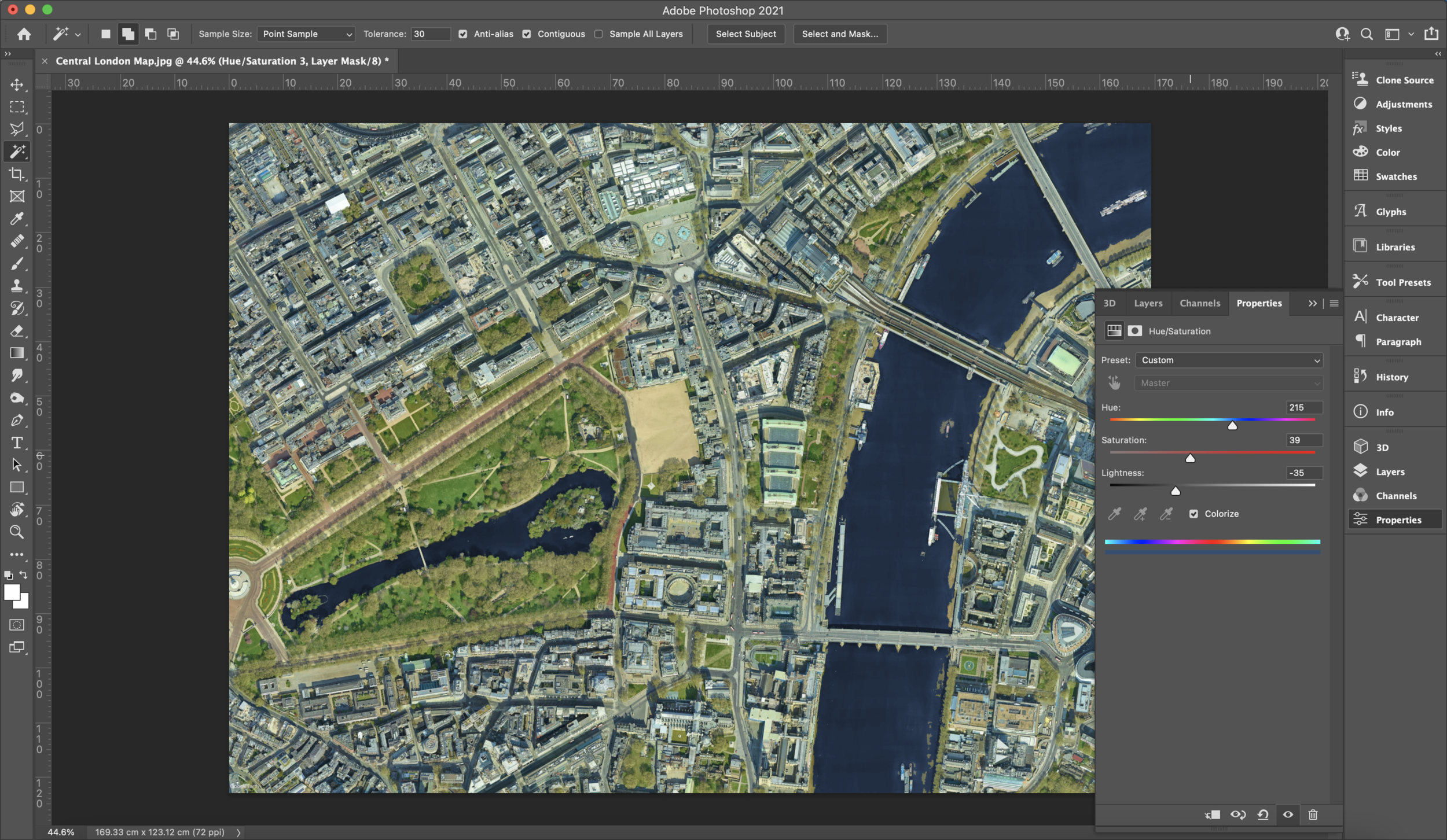The width and height of the screenshot is (1447, 840).
Task: Select the Eyedropper tool in the toolbar
Action: [x=17, y=219]
